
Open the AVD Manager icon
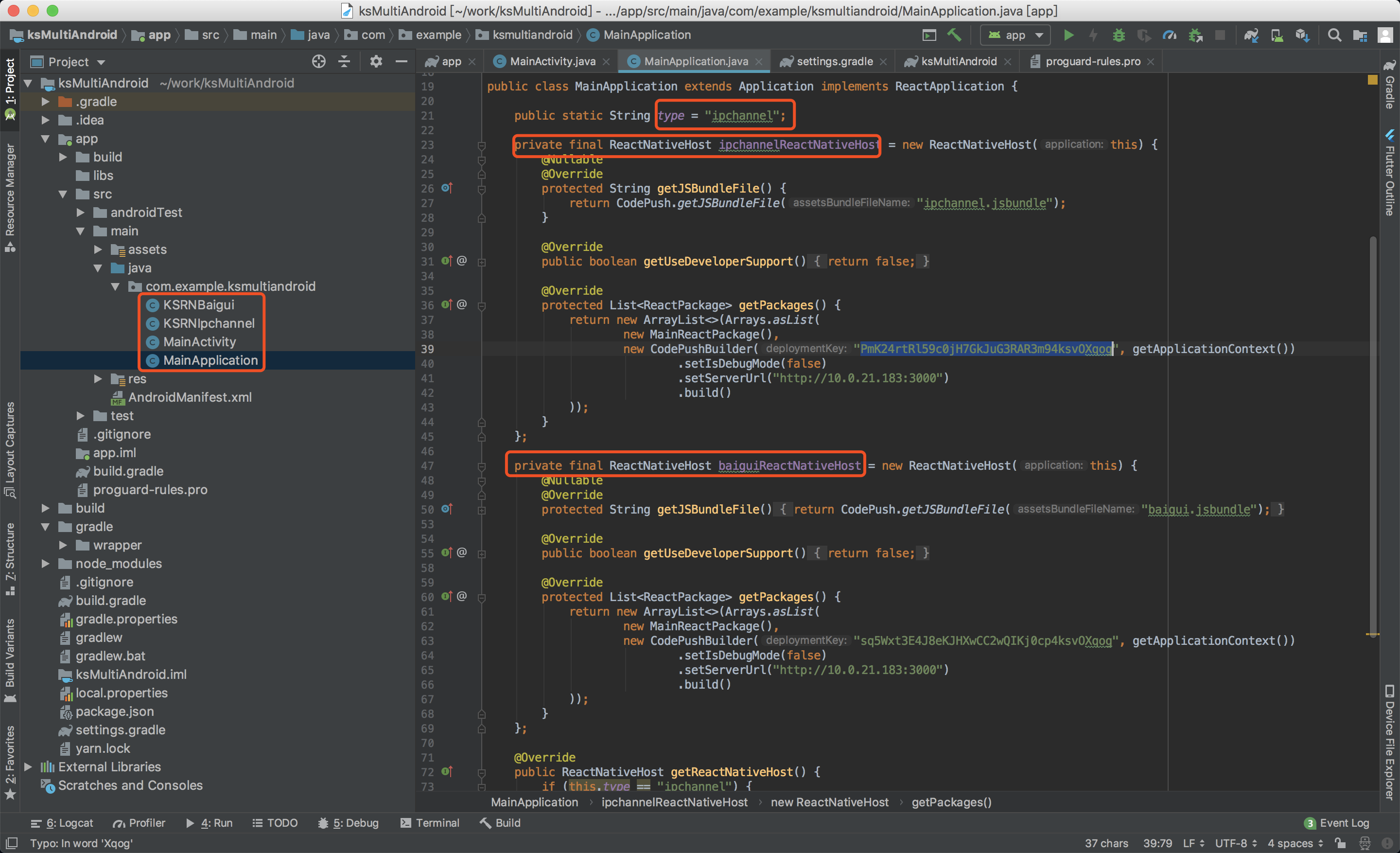(x=1277, y=35)
